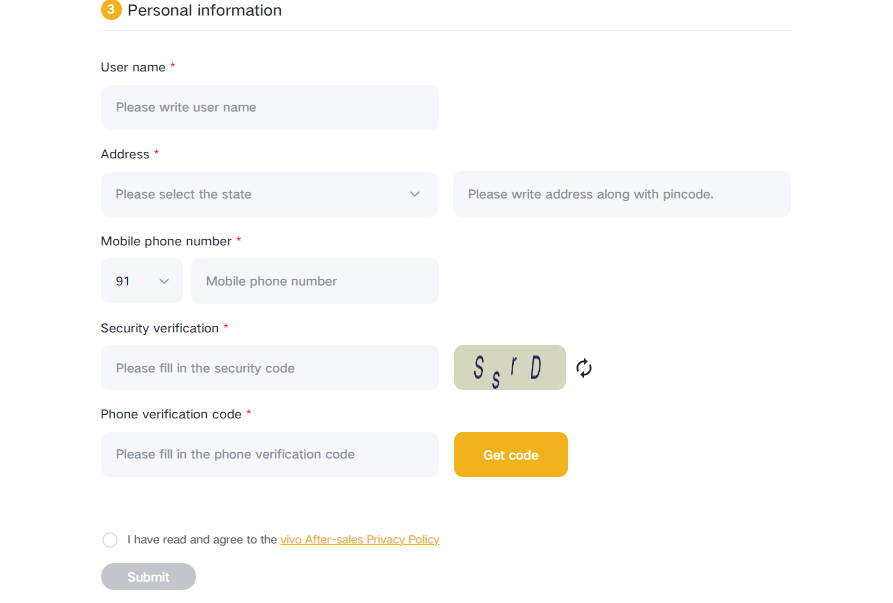The height and width of the screenshot is (603, 893).
Task: Focus the mobile phone number input
Action: point(314,281)
